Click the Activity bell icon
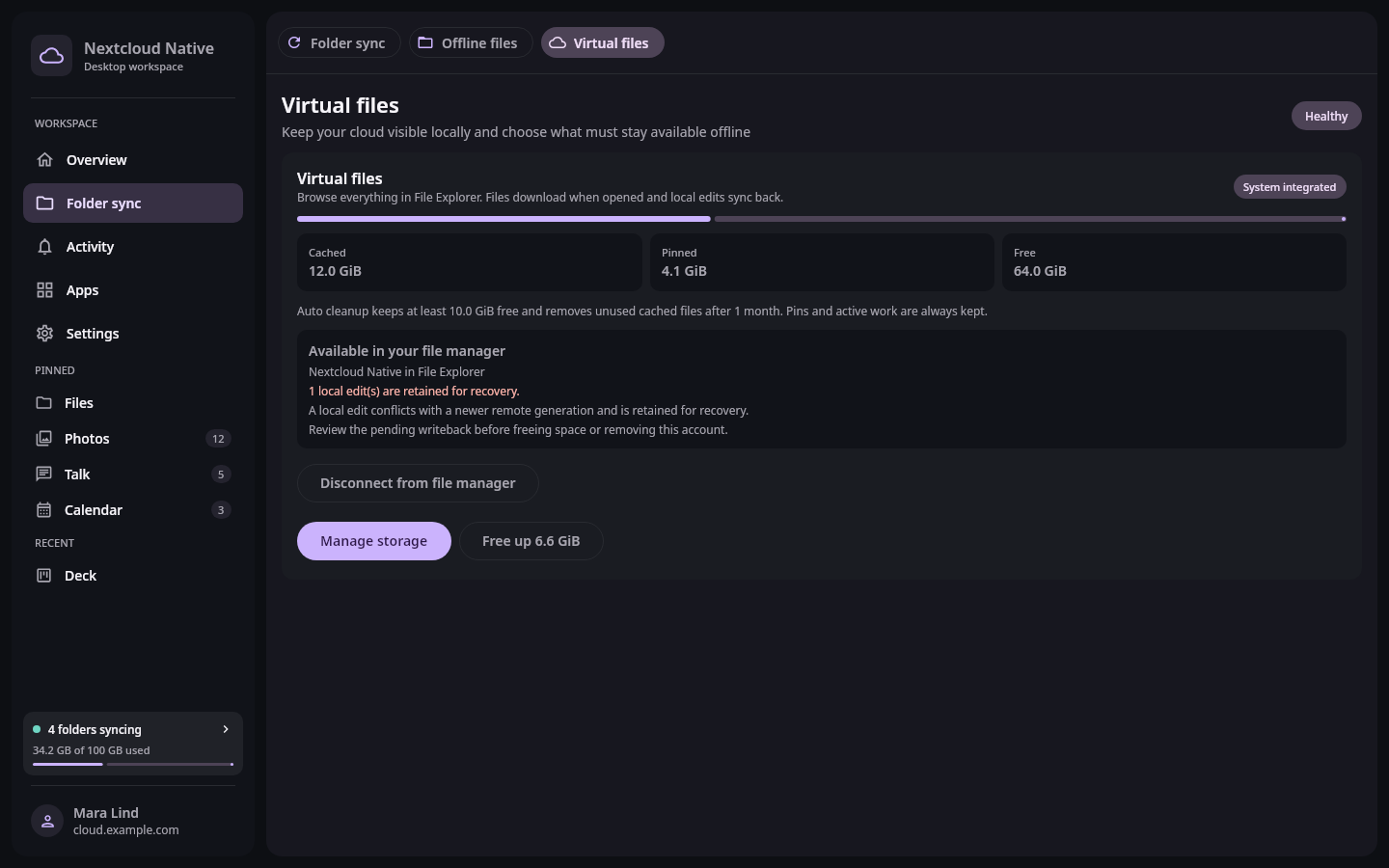Screen dimensions: 1389x868 [44, 247]
